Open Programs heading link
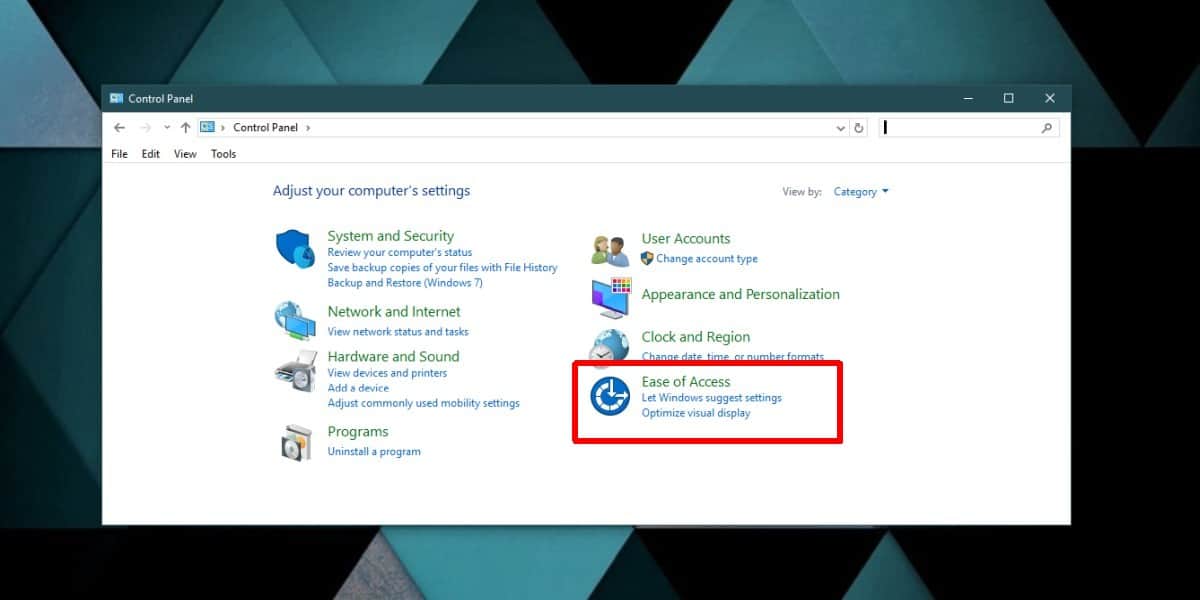 tap(358, 432)
